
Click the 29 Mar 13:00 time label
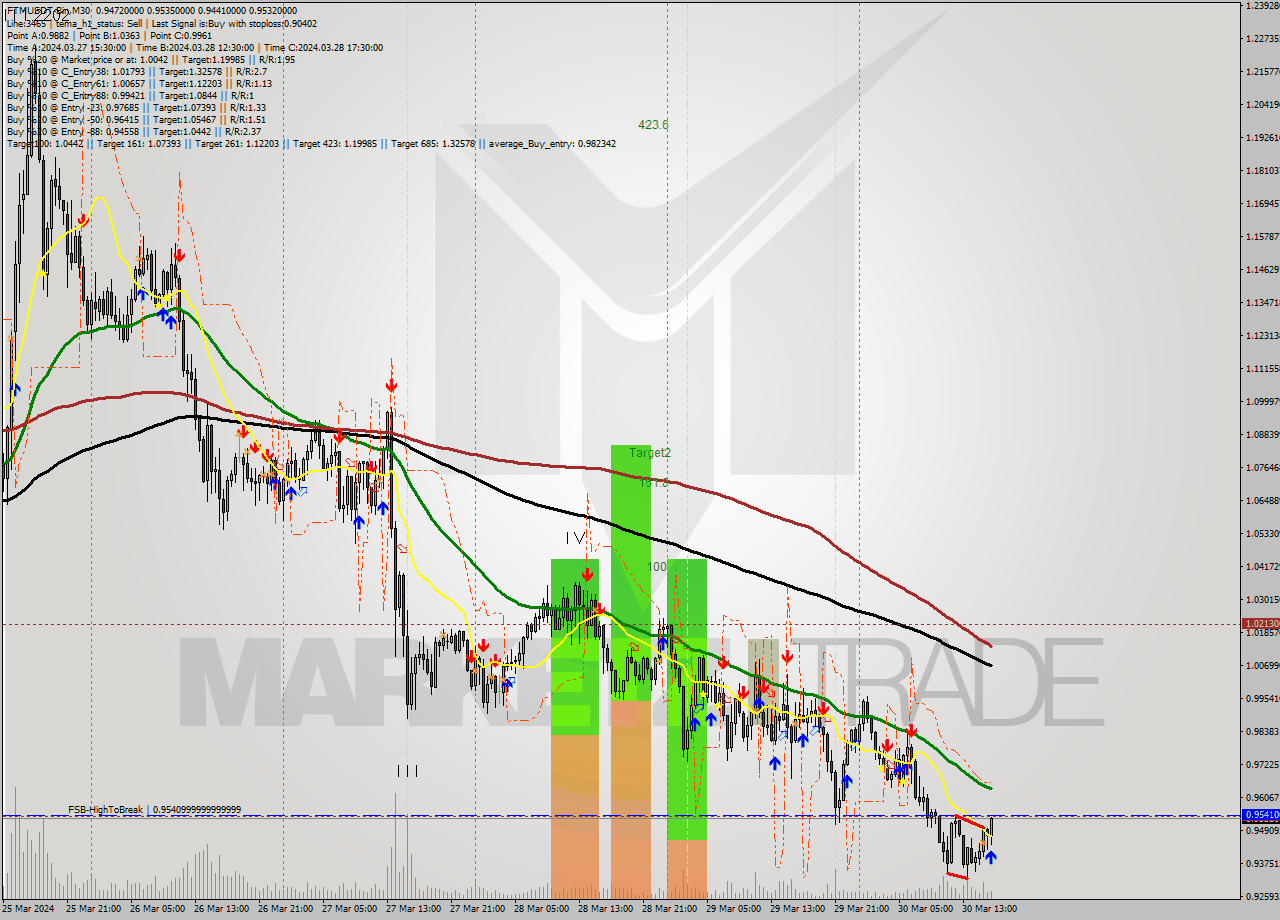click(796, 909)
